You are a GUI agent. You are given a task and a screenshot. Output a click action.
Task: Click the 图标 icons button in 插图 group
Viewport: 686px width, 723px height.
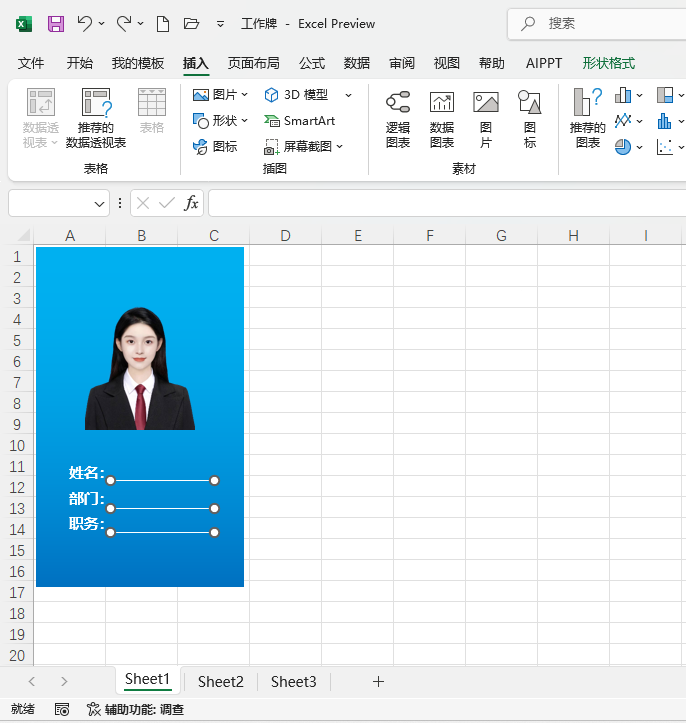[215, 146]
